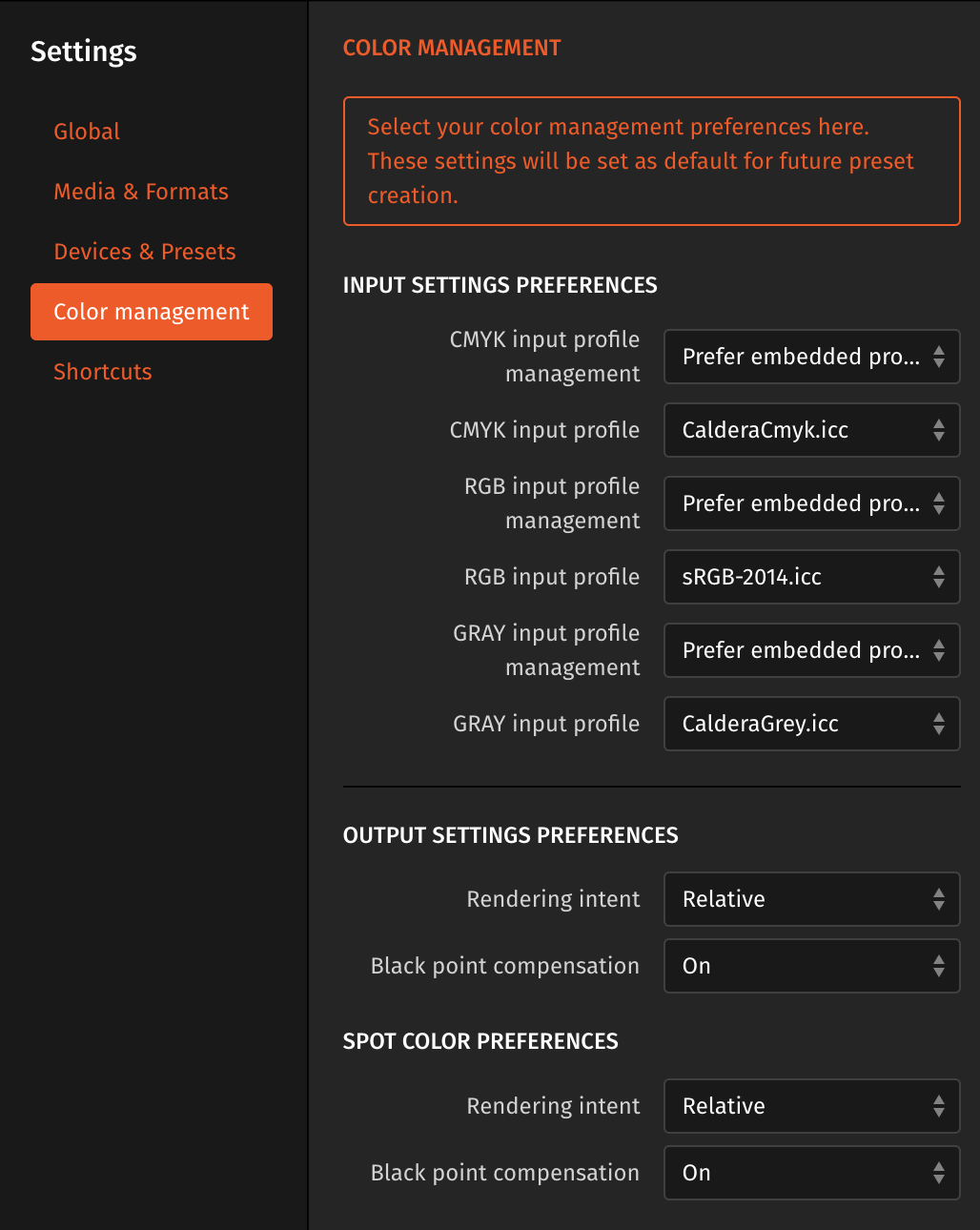Click the color management preferences info box
Viewport: 980px width, 1230px height.
tap(651, 160)
